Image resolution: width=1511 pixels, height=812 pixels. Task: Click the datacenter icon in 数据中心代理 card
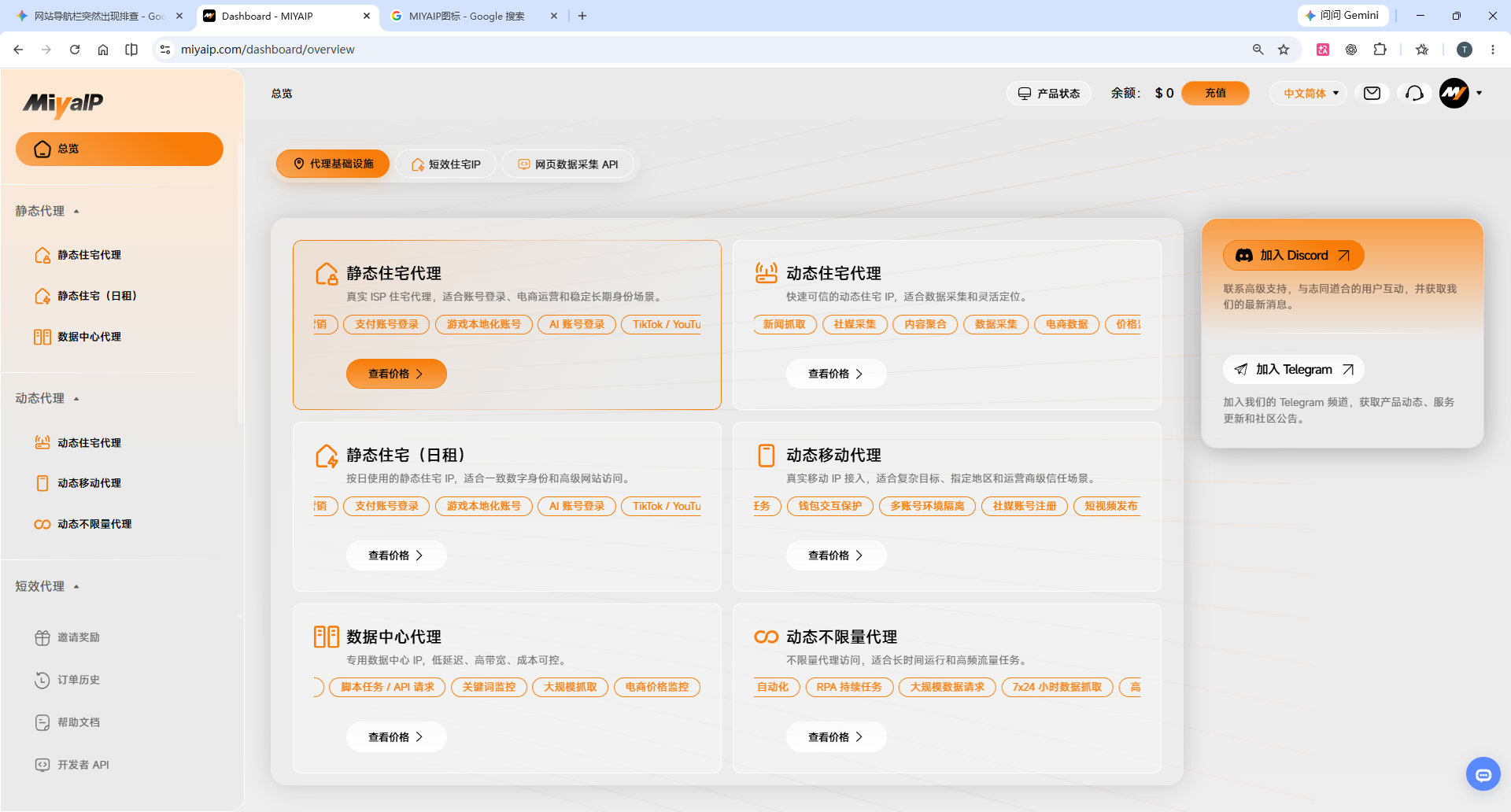327,637
